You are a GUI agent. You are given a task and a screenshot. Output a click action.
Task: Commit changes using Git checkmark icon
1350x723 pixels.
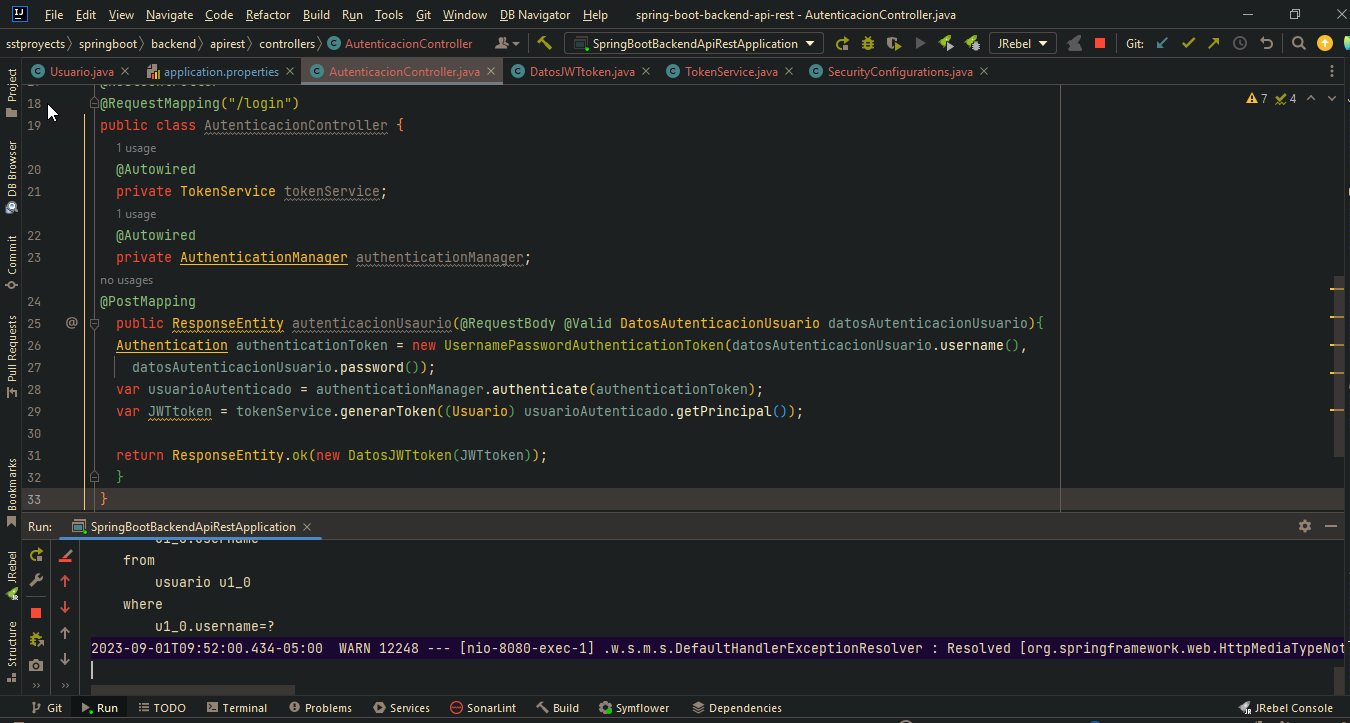click(1188, 43)
